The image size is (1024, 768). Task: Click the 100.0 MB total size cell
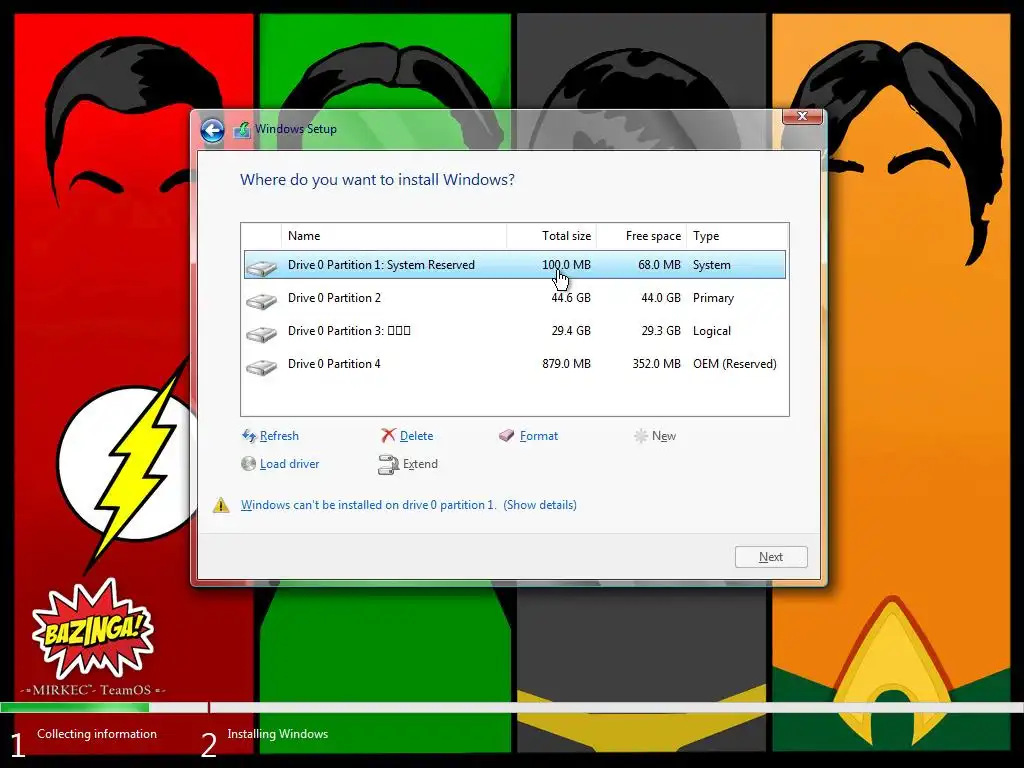point(566,264)
